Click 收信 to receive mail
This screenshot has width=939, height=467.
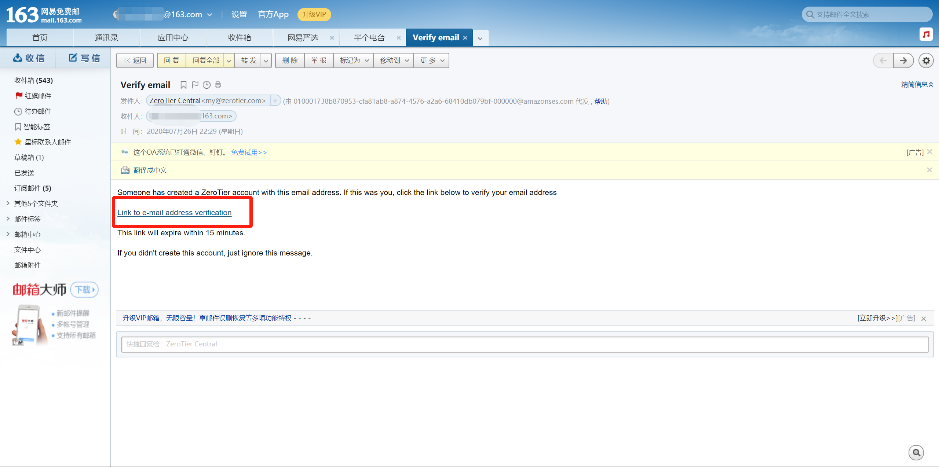[28, 58]
